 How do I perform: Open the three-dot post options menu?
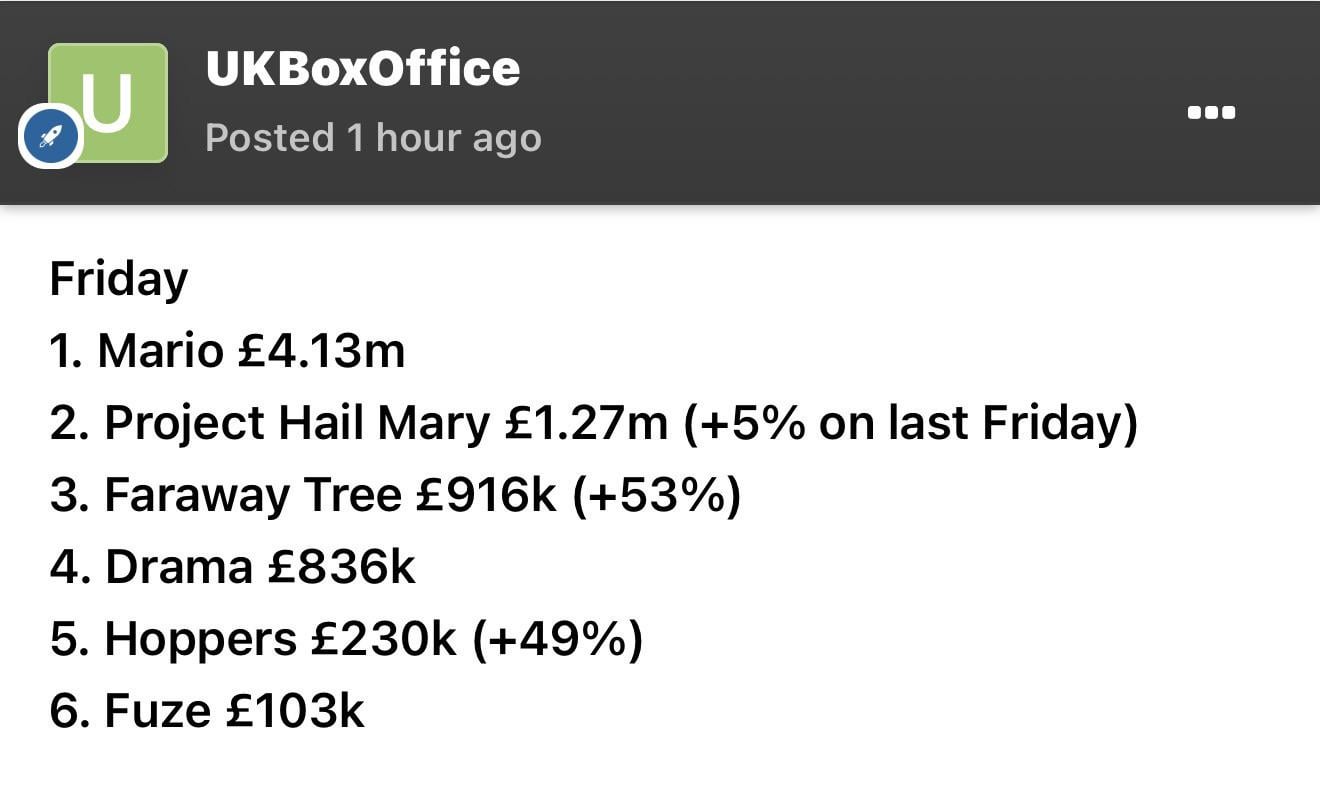pos(1211,112)
